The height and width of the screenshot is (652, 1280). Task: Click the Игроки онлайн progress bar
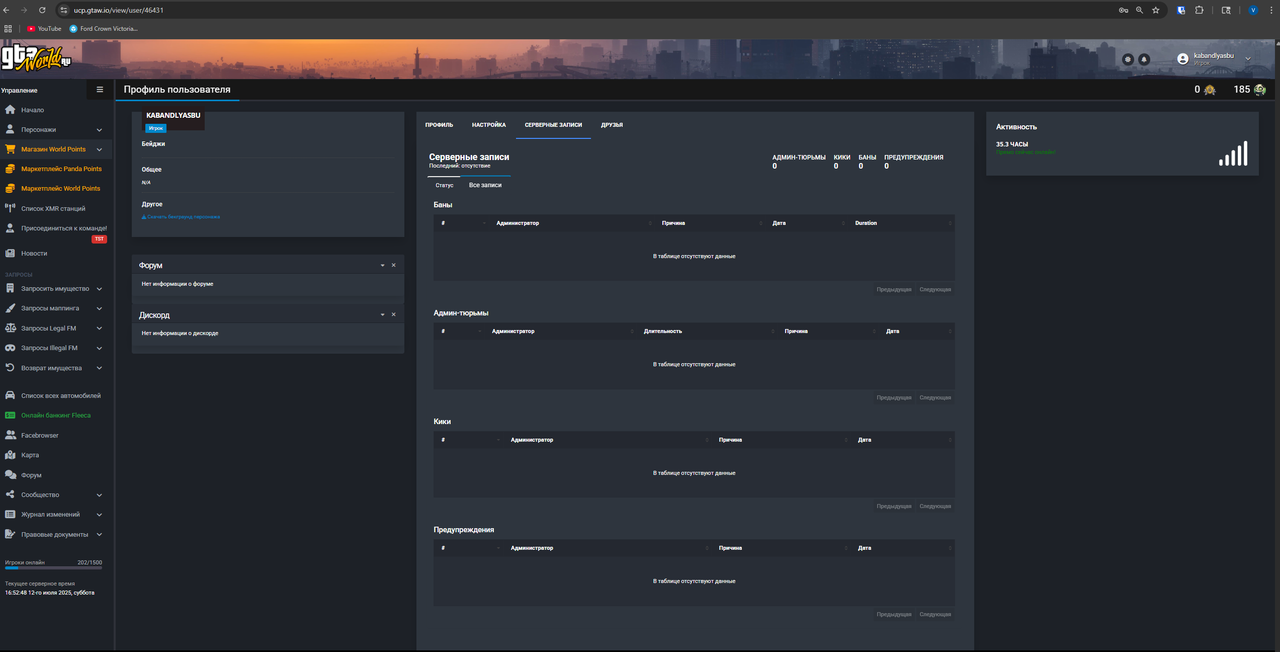53,569
